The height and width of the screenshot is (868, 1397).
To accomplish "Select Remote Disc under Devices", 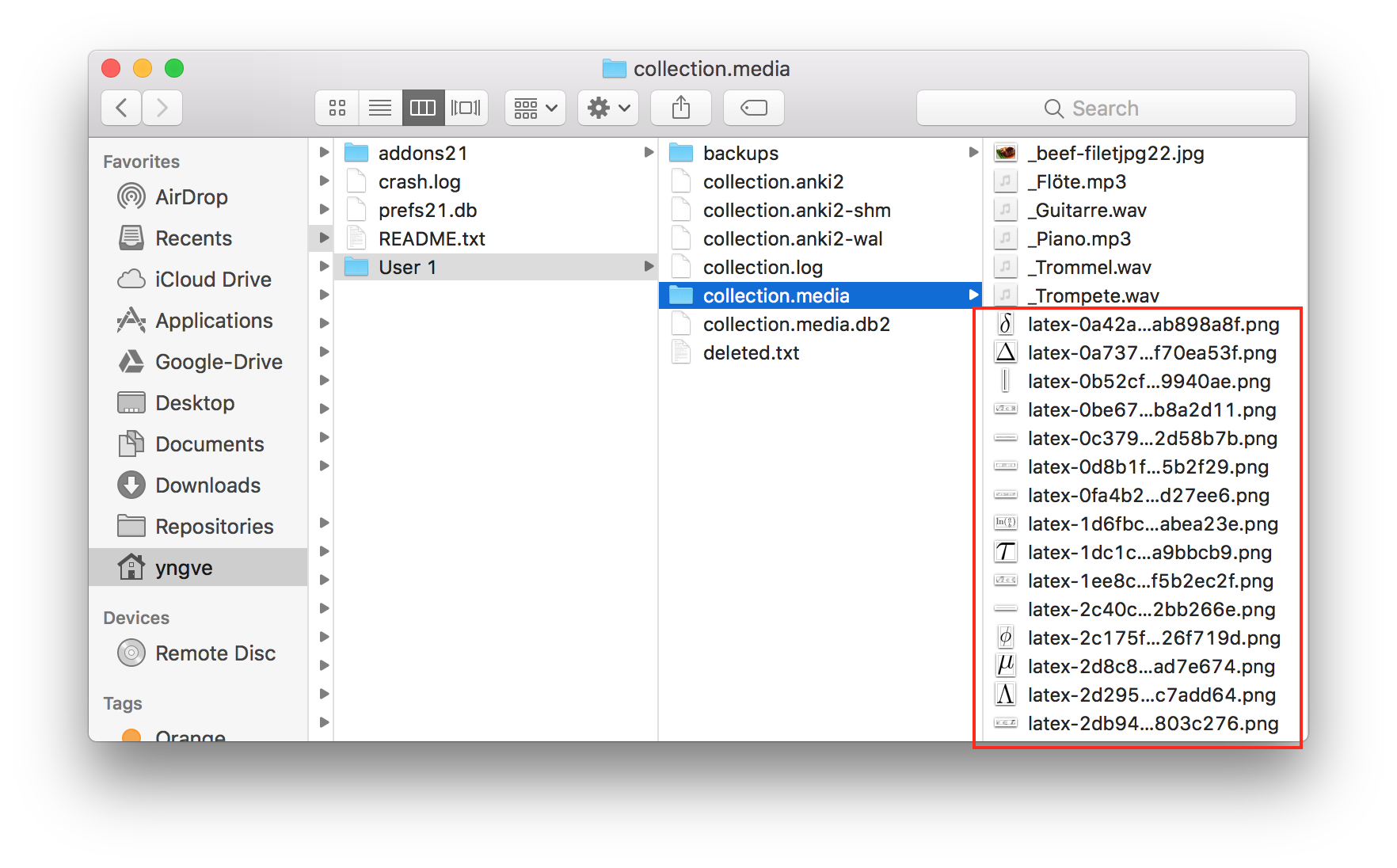I will tap(198, 653).
